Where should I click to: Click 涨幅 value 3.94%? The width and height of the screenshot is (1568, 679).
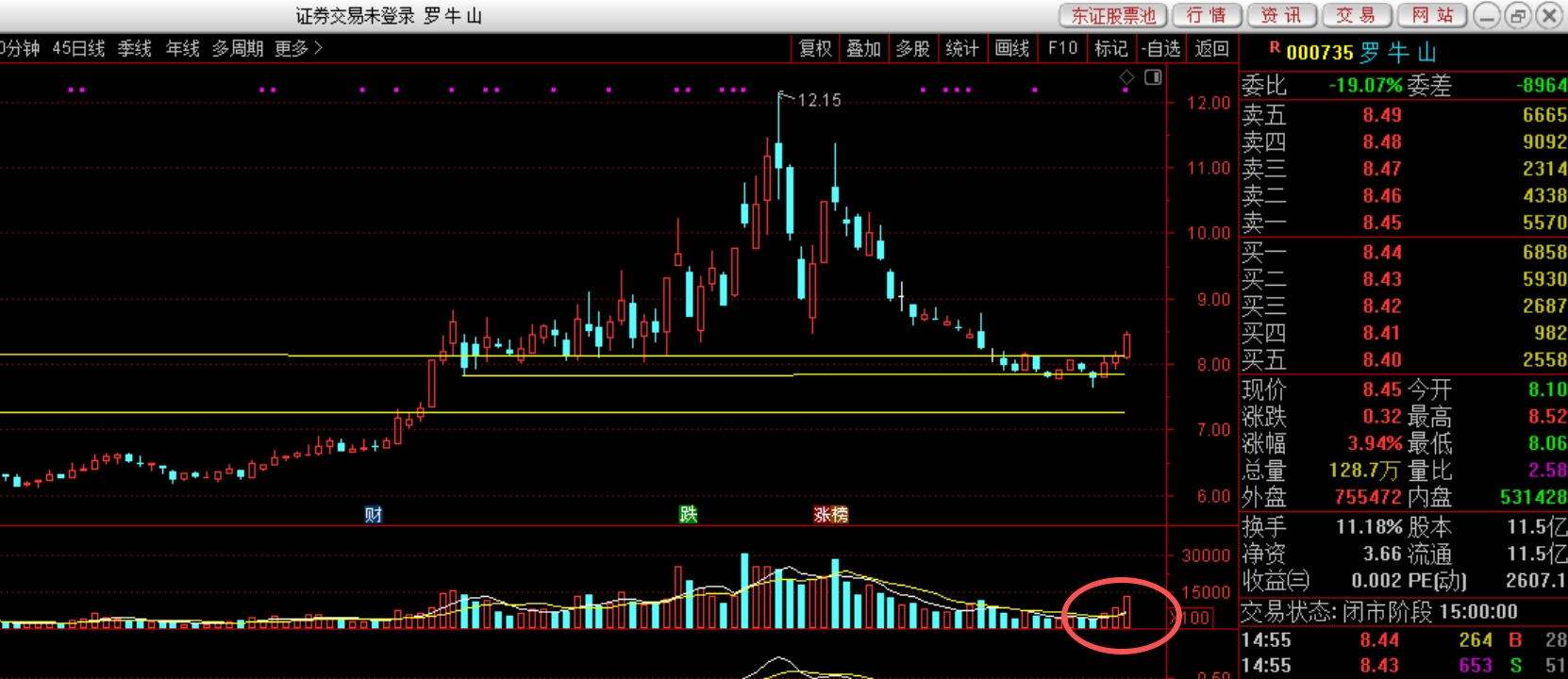pos(1375,443)
